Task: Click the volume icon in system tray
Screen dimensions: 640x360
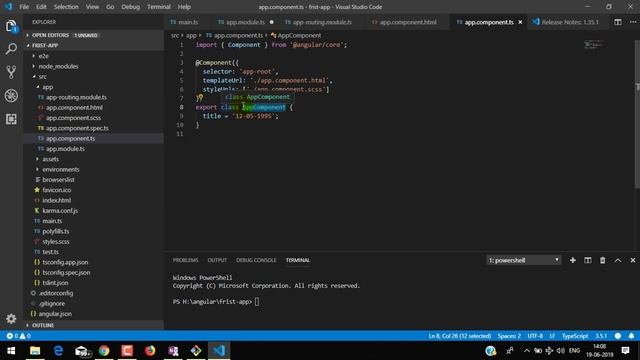Action: tap(561, 351)
